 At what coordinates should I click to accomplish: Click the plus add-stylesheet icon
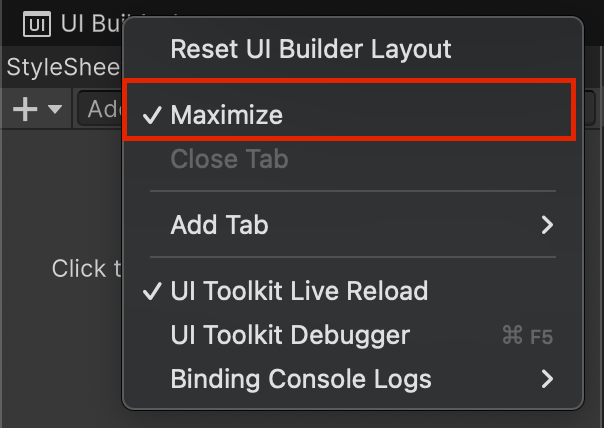pyautogui.click(x=24, y=109)
